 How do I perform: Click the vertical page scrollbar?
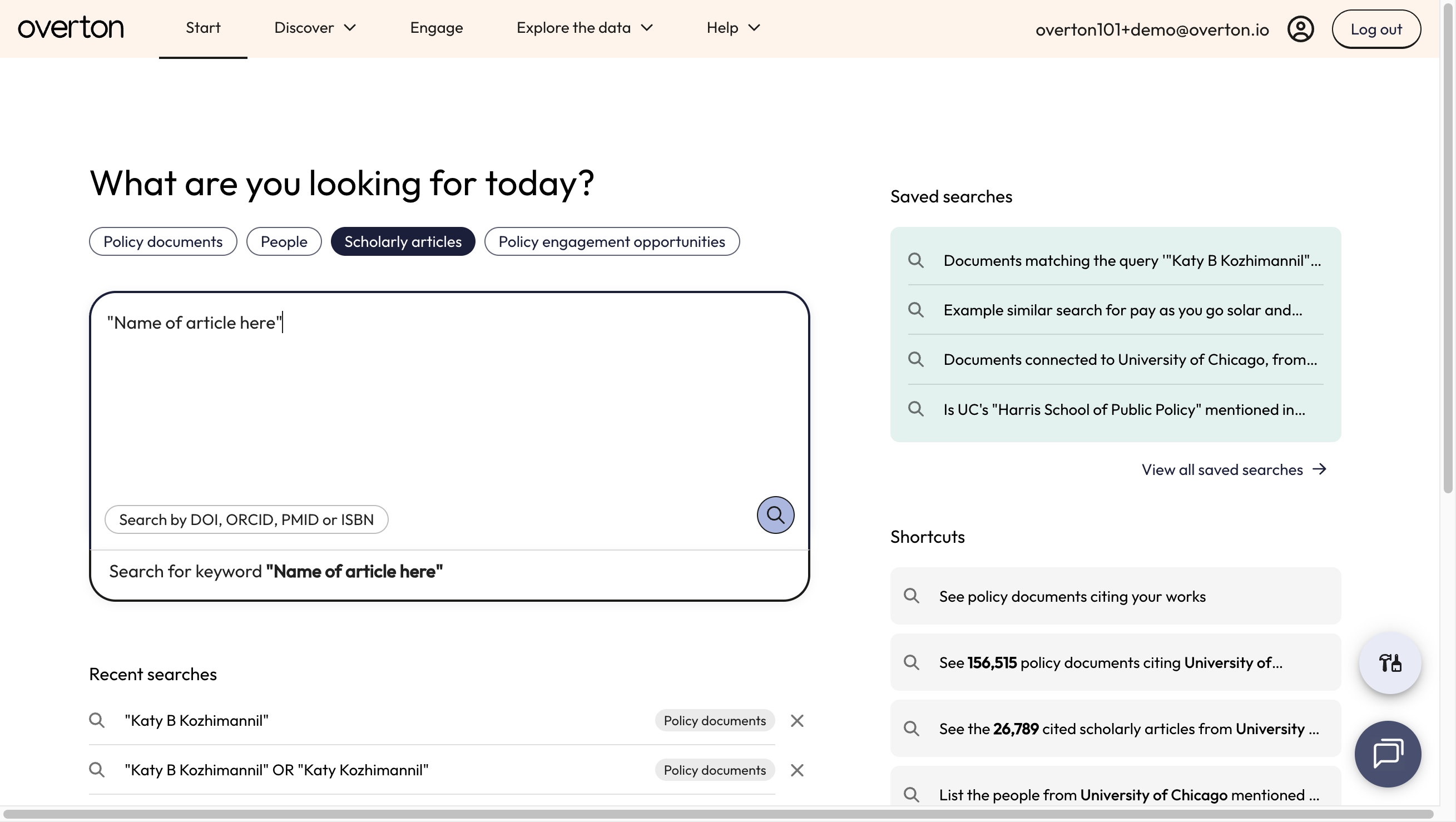tap(1448, 249)
